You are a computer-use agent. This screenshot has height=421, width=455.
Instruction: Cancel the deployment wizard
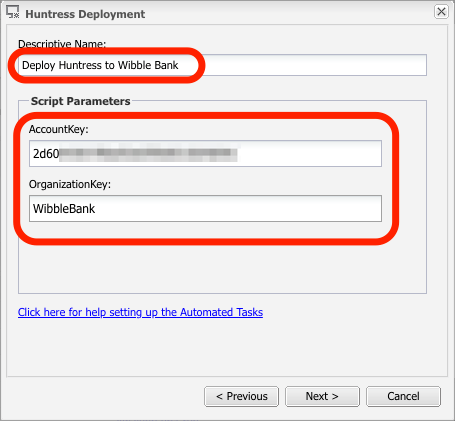[403, 396]
